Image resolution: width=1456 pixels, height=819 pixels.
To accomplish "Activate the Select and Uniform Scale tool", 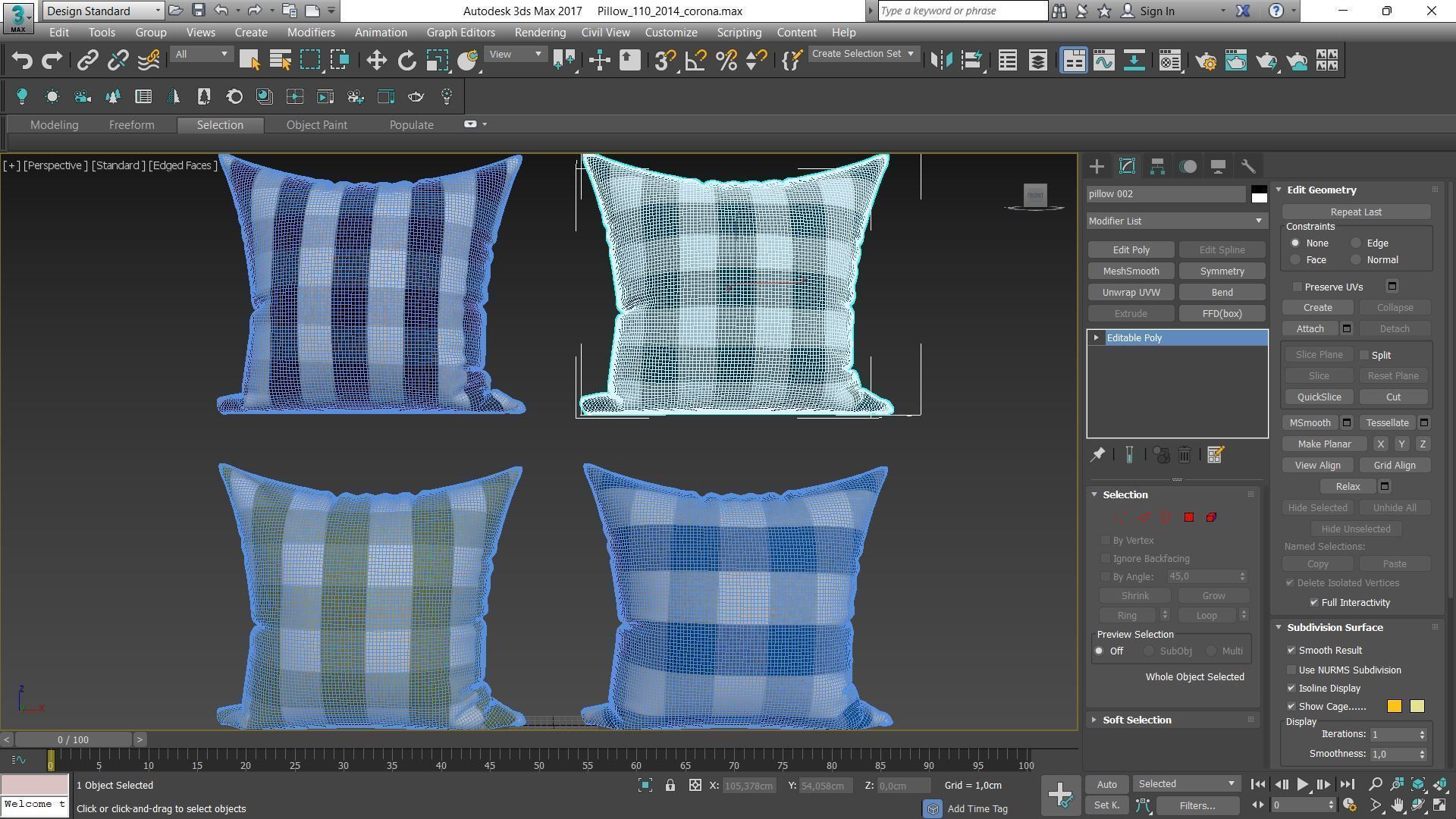I will coord(438,61).
